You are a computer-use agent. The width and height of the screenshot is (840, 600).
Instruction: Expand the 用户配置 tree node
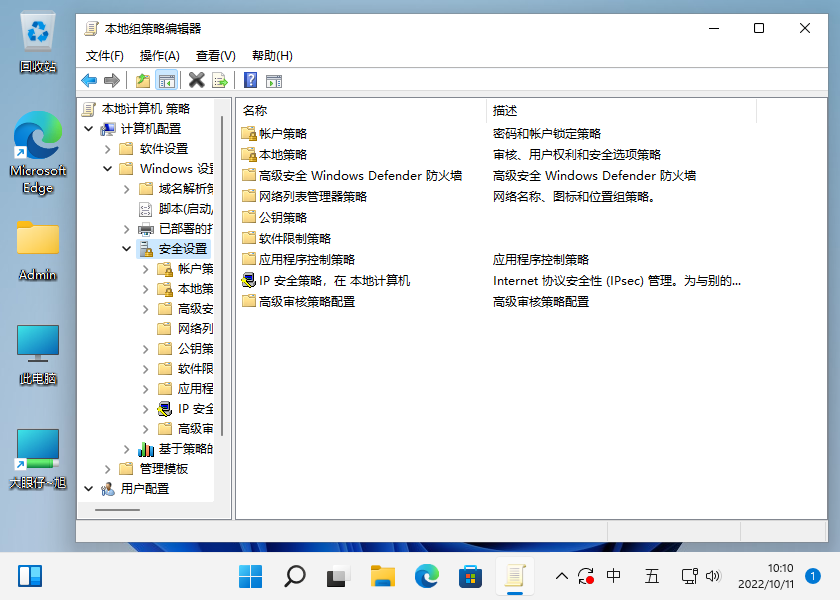(89, 488)
